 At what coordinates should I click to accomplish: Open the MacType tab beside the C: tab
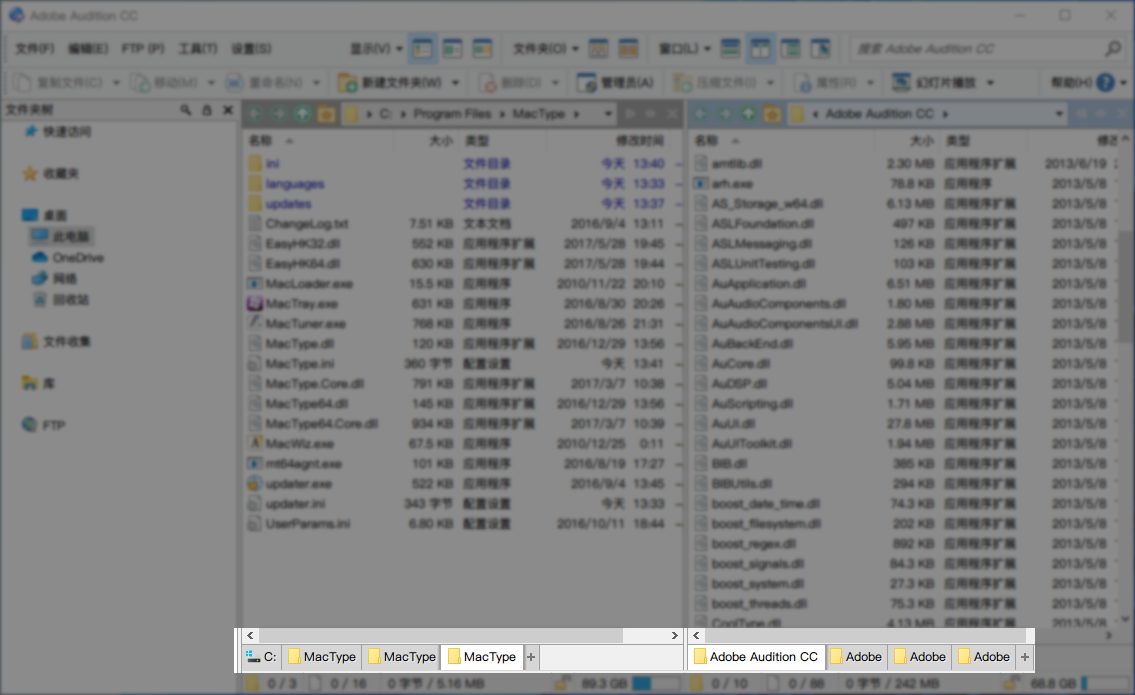pyautogui.click(x=322, y=657)
